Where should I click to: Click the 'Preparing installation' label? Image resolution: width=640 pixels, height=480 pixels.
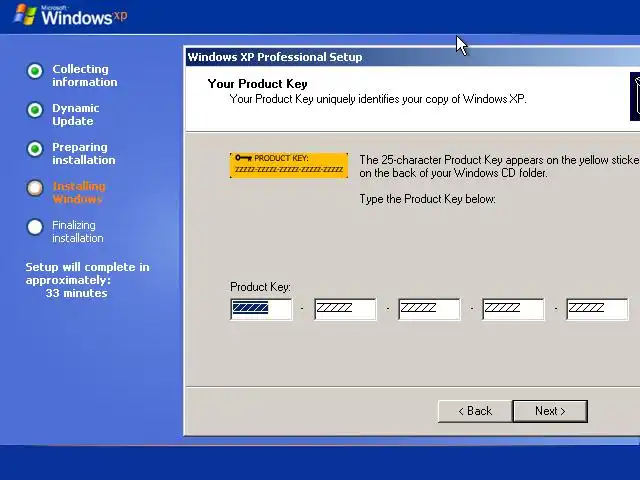pos(84,153)
